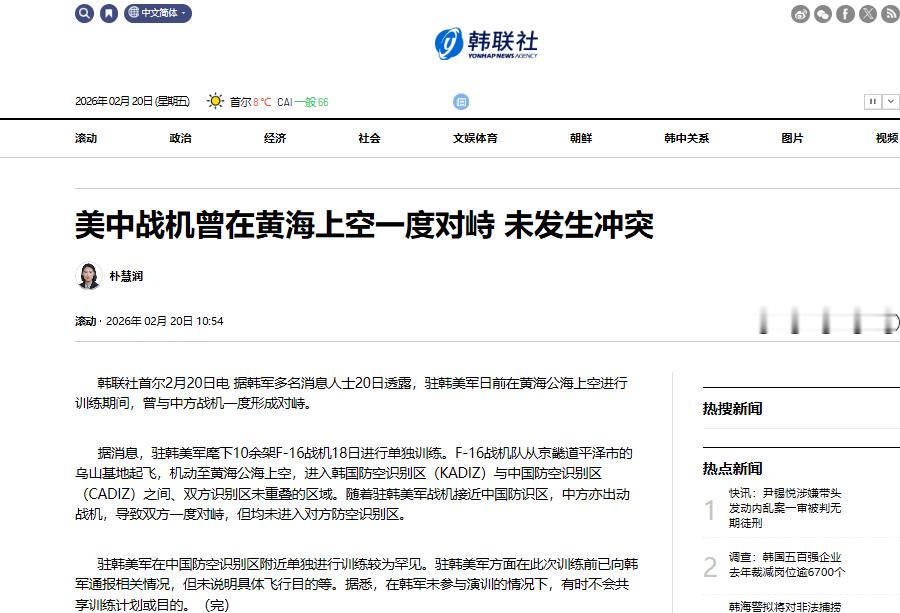Open the search icon
Image resolution: width=900 pixels, height=613 pixels.
[84, 13]
